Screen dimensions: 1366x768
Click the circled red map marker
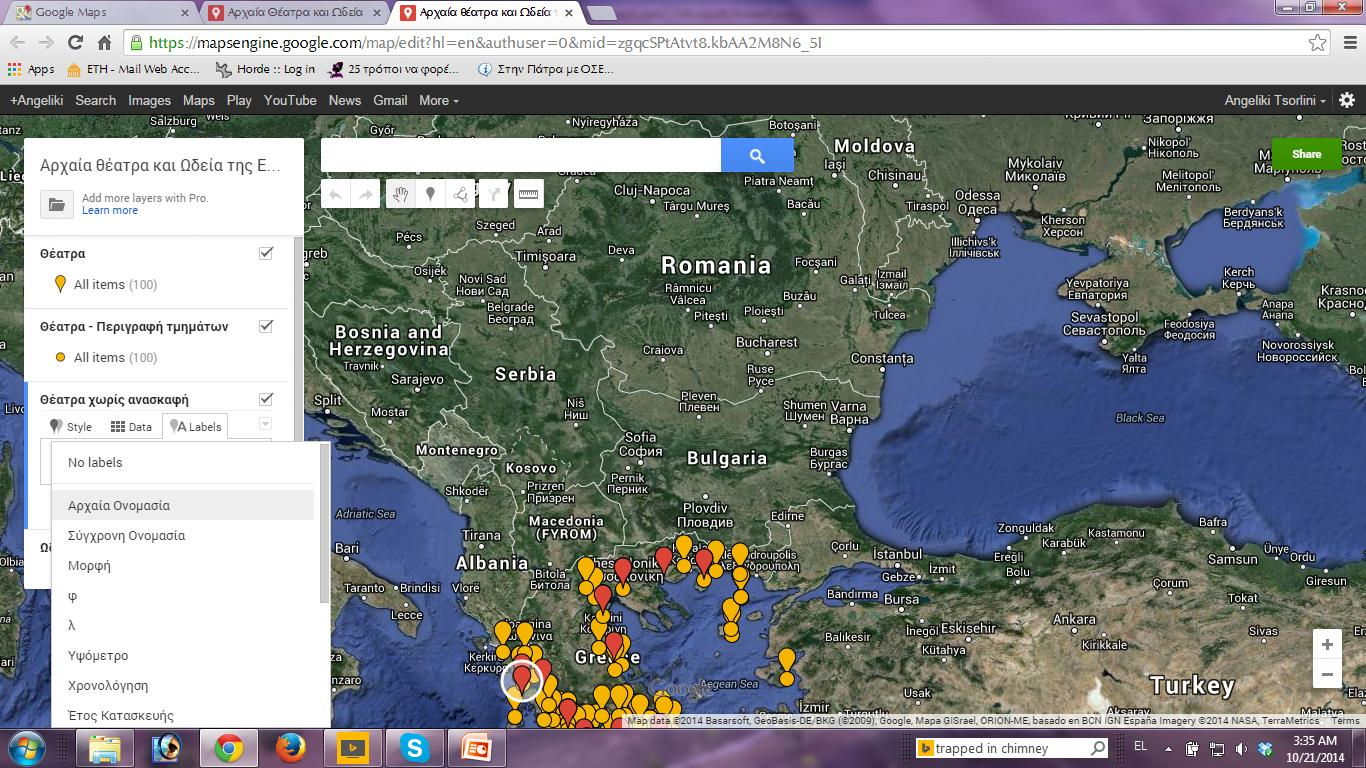tap(521, 680)
